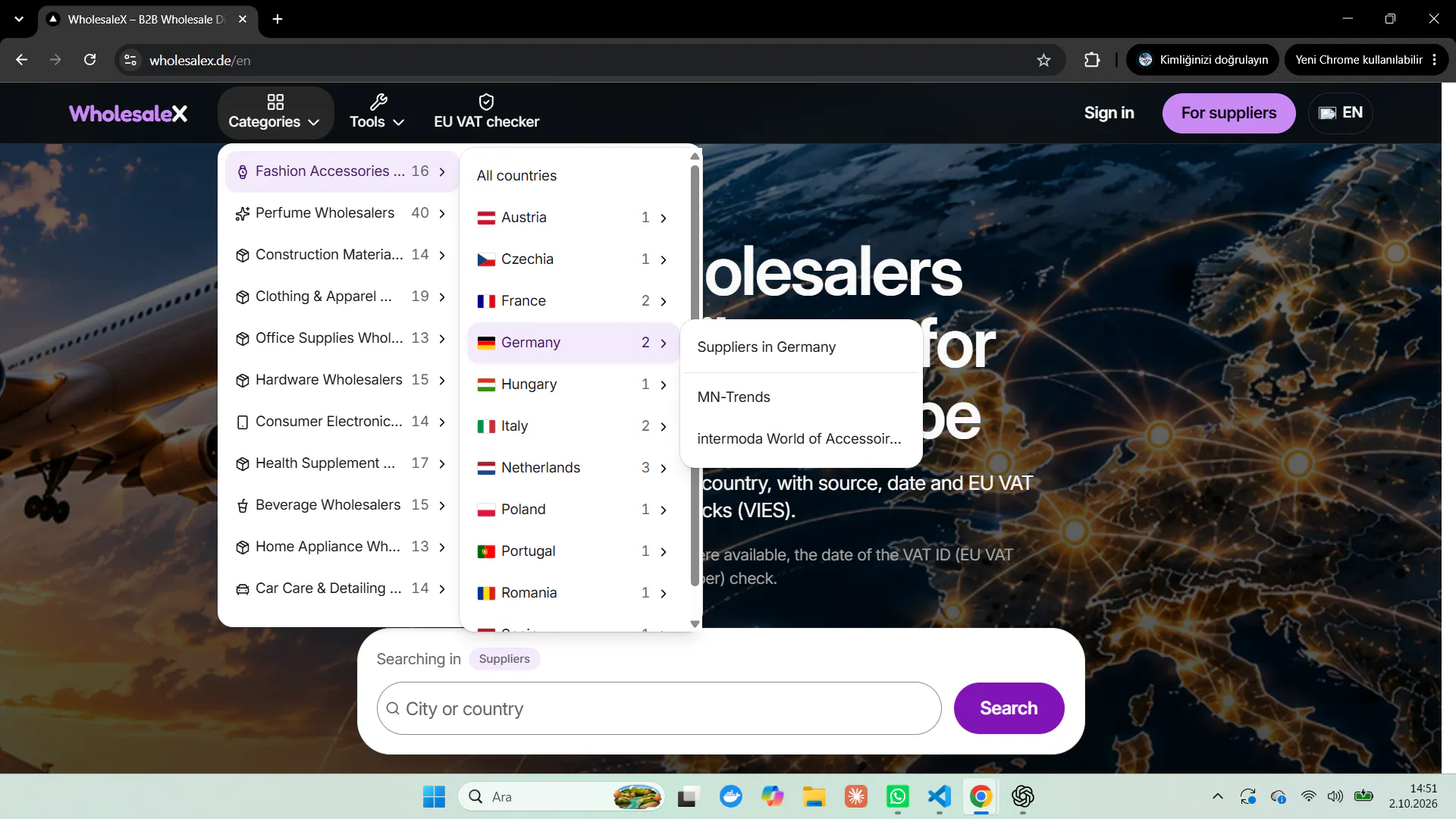Open Visual Studio Code from taskbar
This screenshot has height=819, width=1456.
(939, 796)
